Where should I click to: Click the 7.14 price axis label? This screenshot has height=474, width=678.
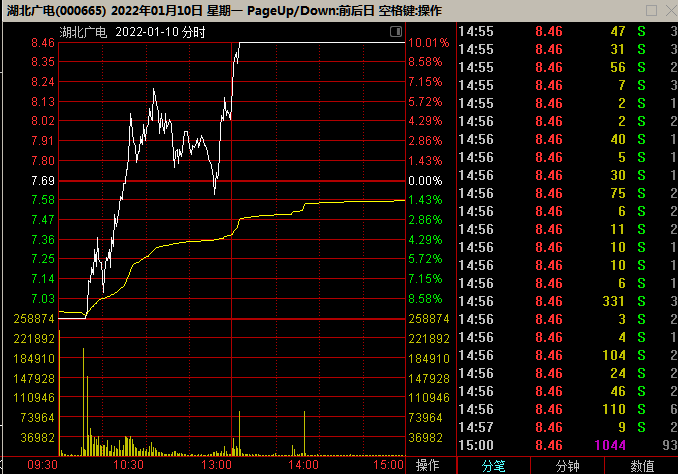pyautogui.click(x=43, y=279)
